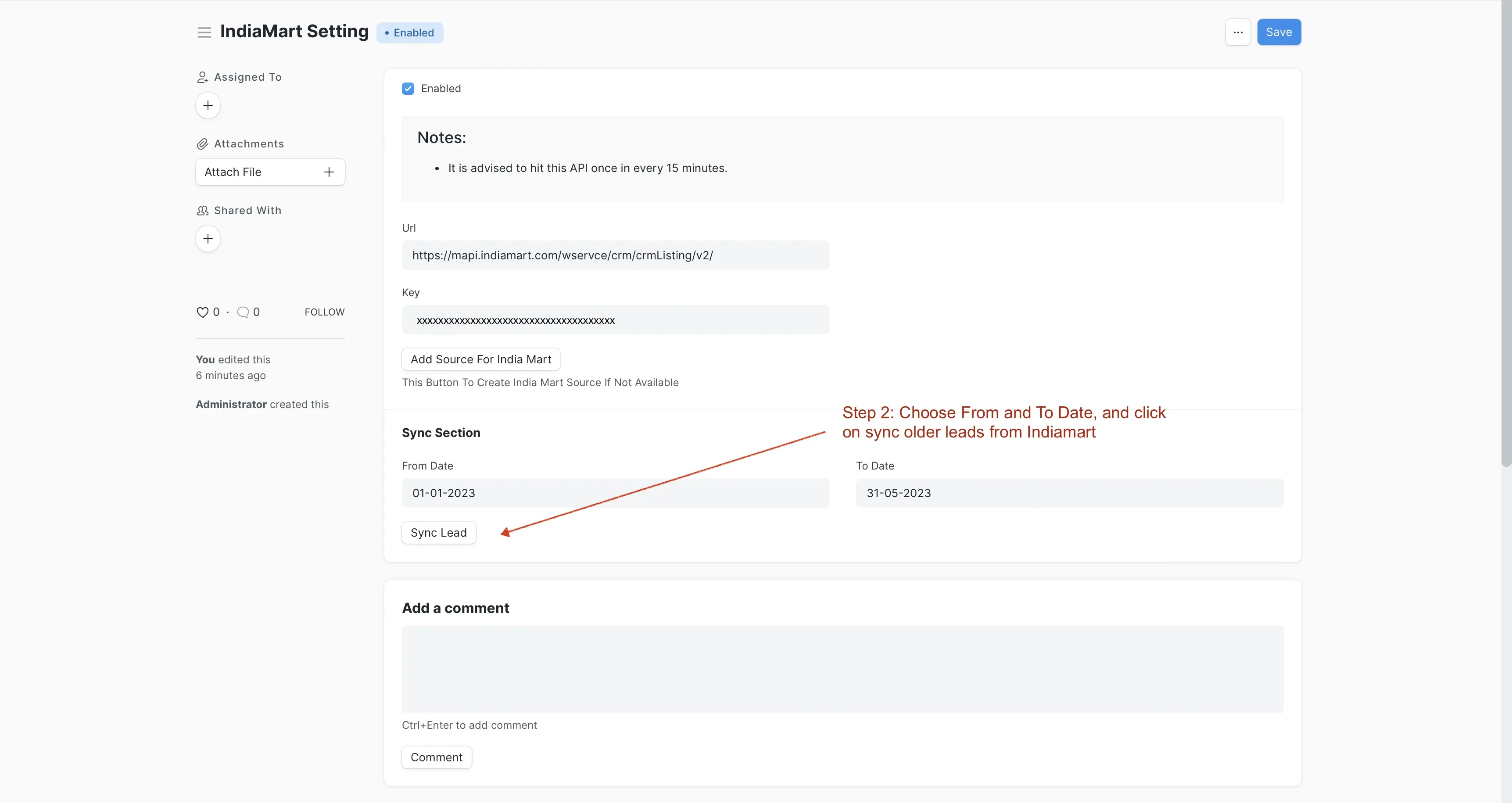Open the three-dot more options menu

click(1238, 32)
